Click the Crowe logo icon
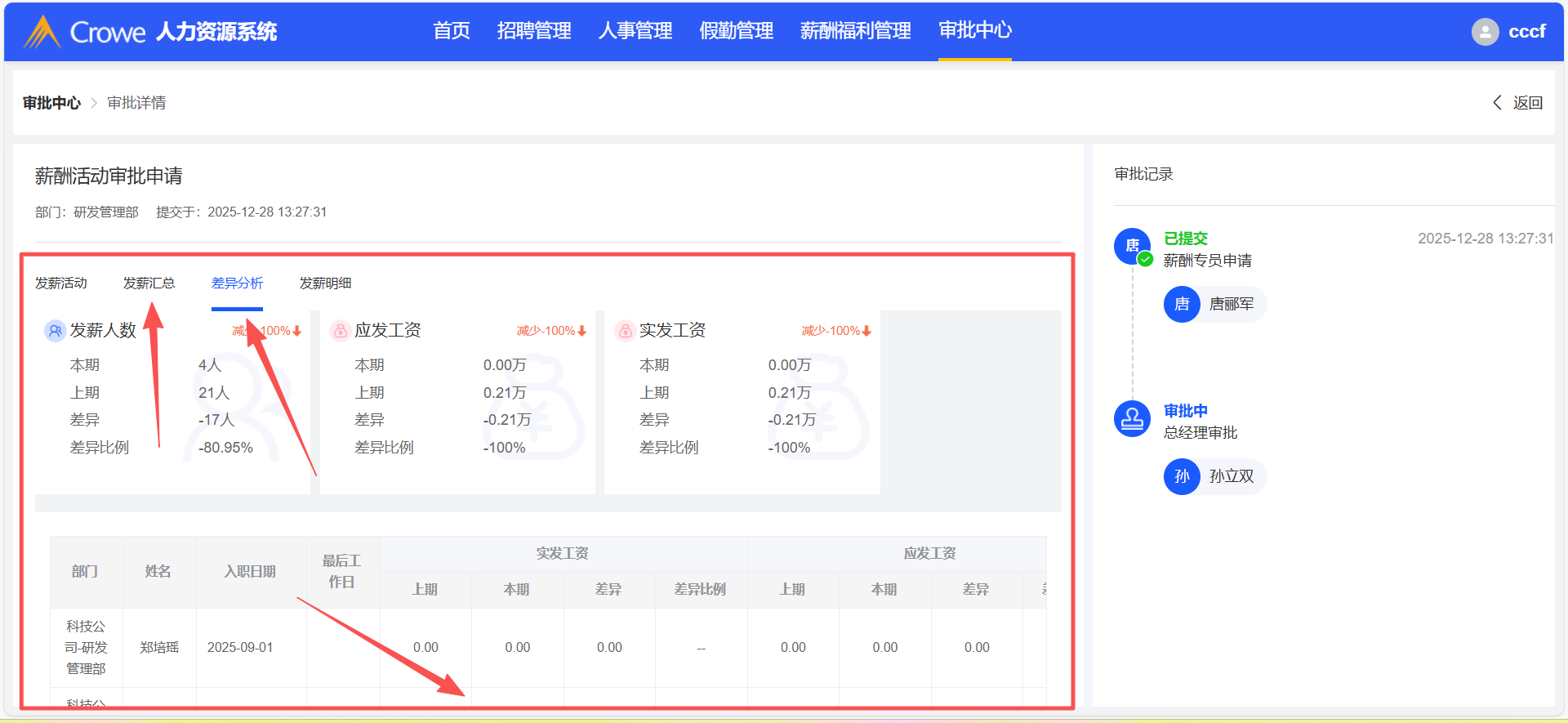The width and height of the screenshot is (1568, 723). point(42,32)
